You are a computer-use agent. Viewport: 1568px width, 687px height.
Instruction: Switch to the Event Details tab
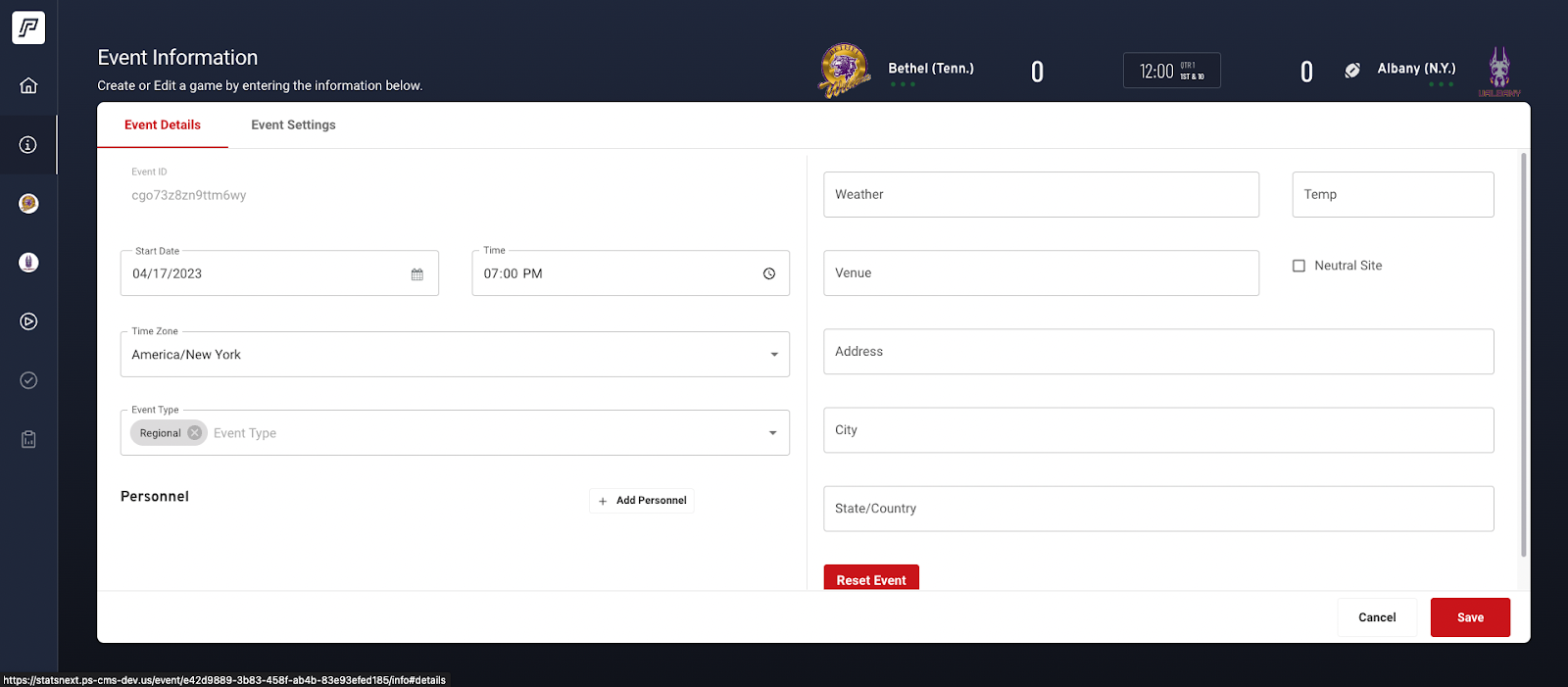point(163,125)
